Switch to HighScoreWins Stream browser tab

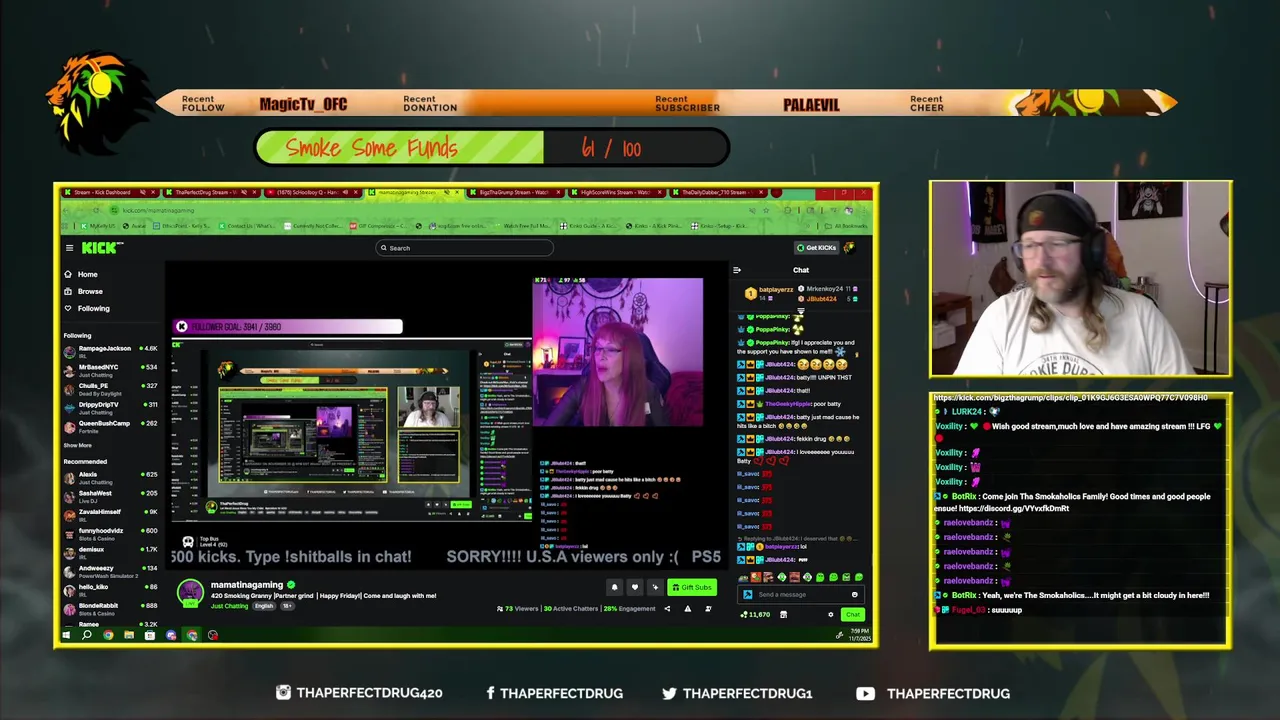tap(615, 192)
